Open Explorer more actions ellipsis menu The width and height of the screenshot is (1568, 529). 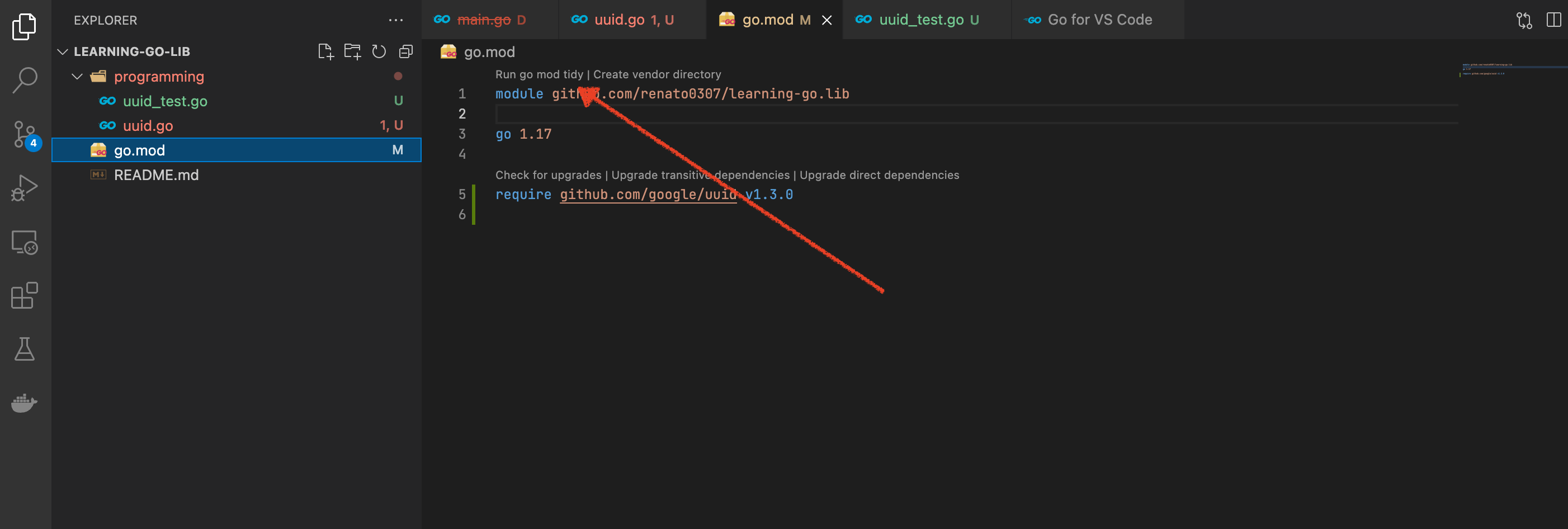pyautogui.click(x=396, y=20)
